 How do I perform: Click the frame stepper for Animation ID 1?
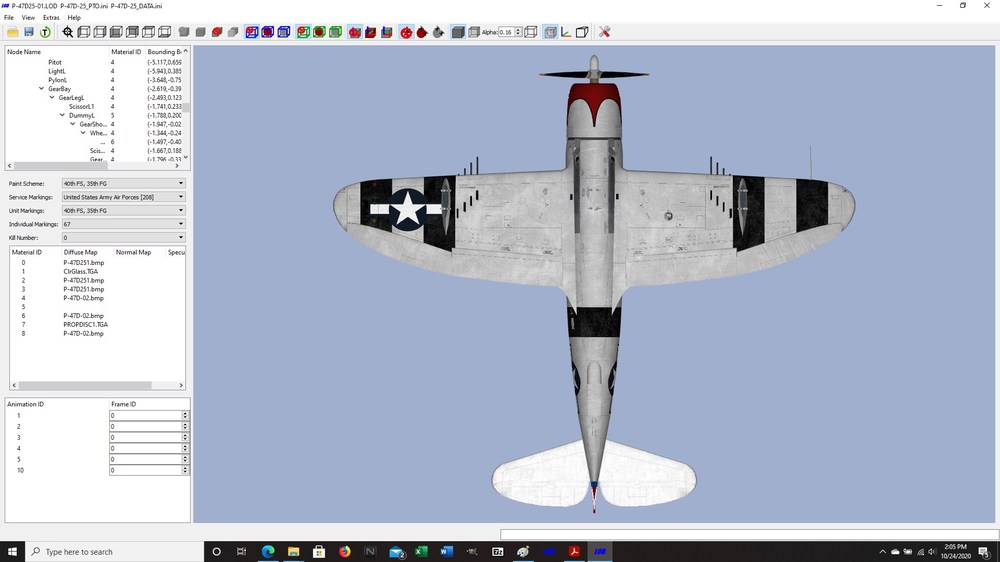(x=185, y=415)
